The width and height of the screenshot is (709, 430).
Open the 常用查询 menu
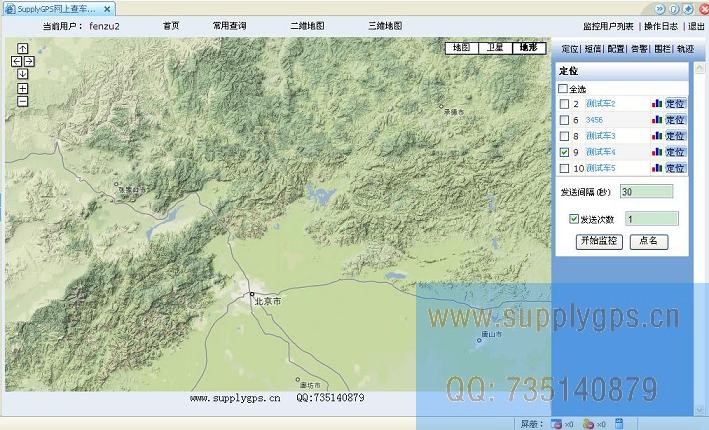pyautogui.click(x=229, y=25)
